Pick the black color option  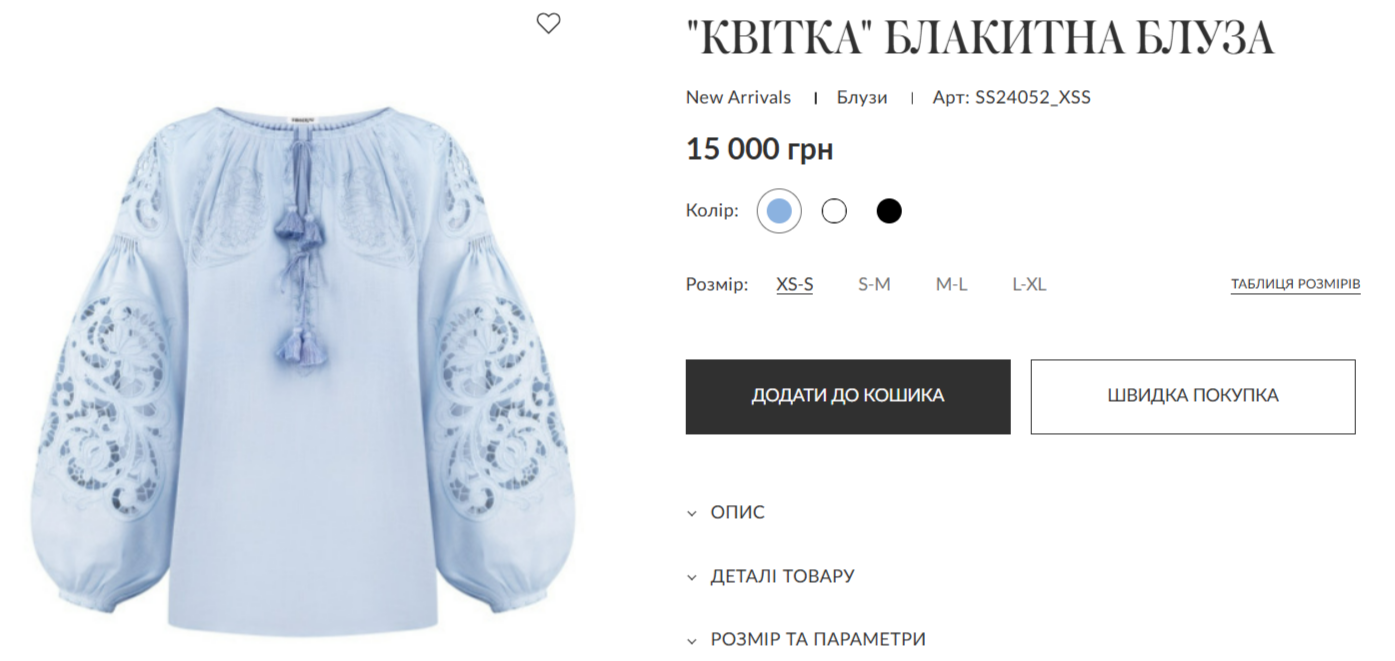tap(889, 211)
